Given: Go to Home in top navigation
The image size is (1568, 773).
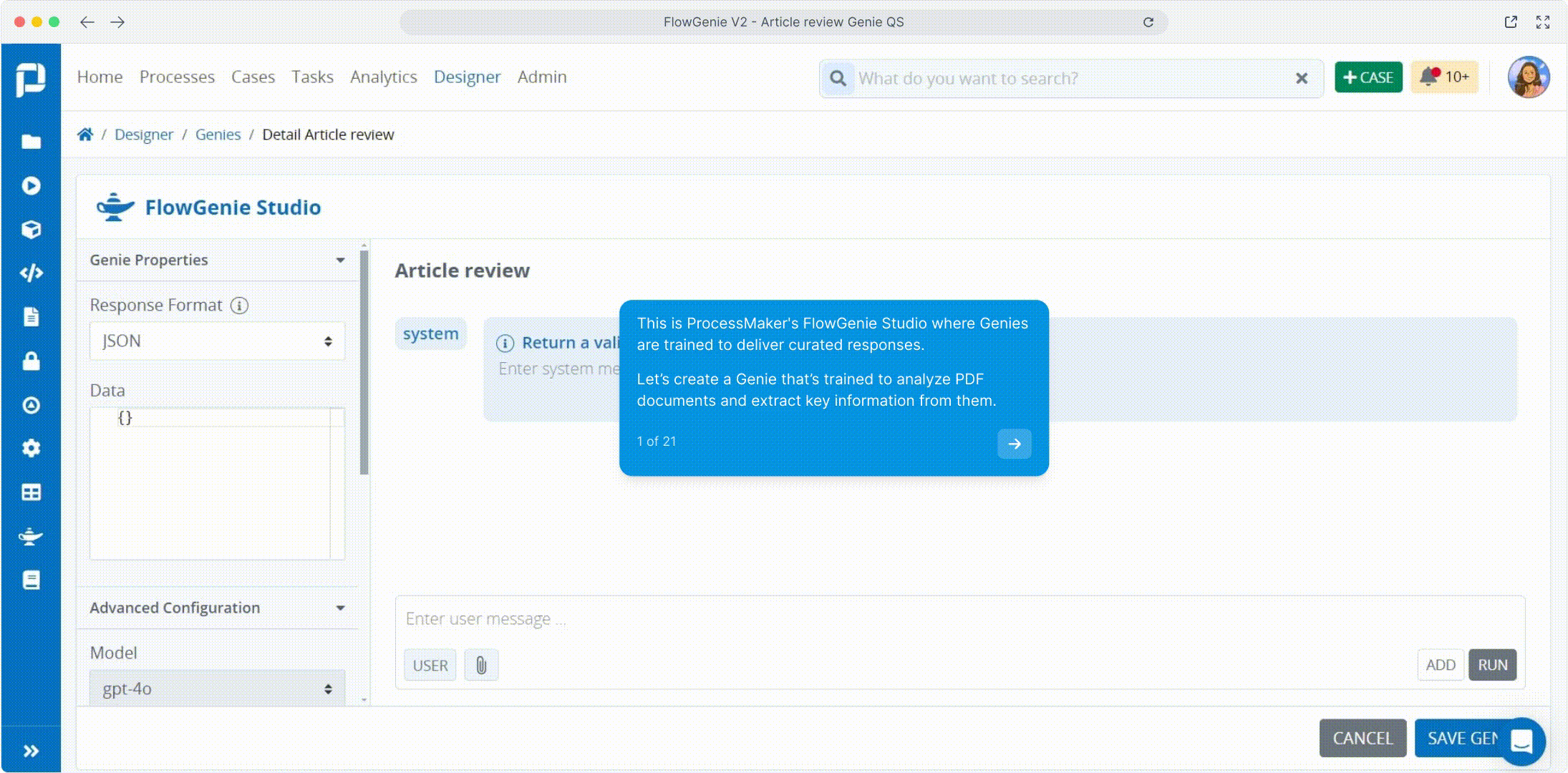Looking at the screenshot, I should point(100,77).
